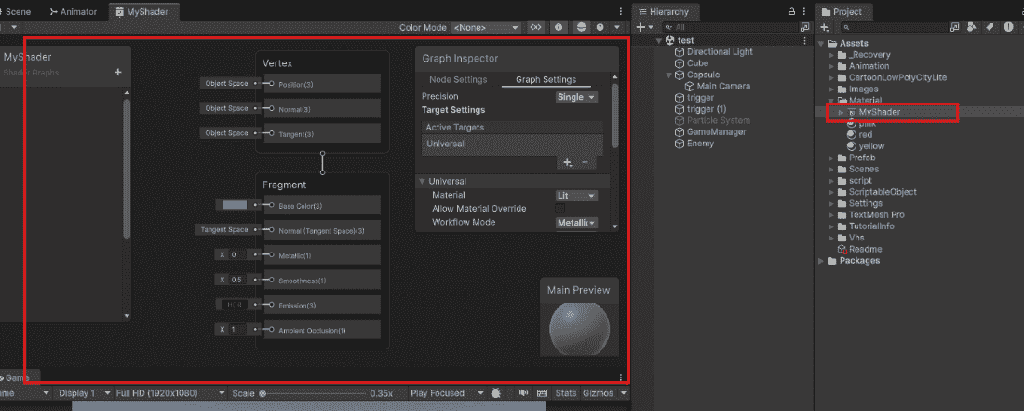Select Directional Light in Hierarchy
The image size is (1024, 411).
[x=719, y=52]
